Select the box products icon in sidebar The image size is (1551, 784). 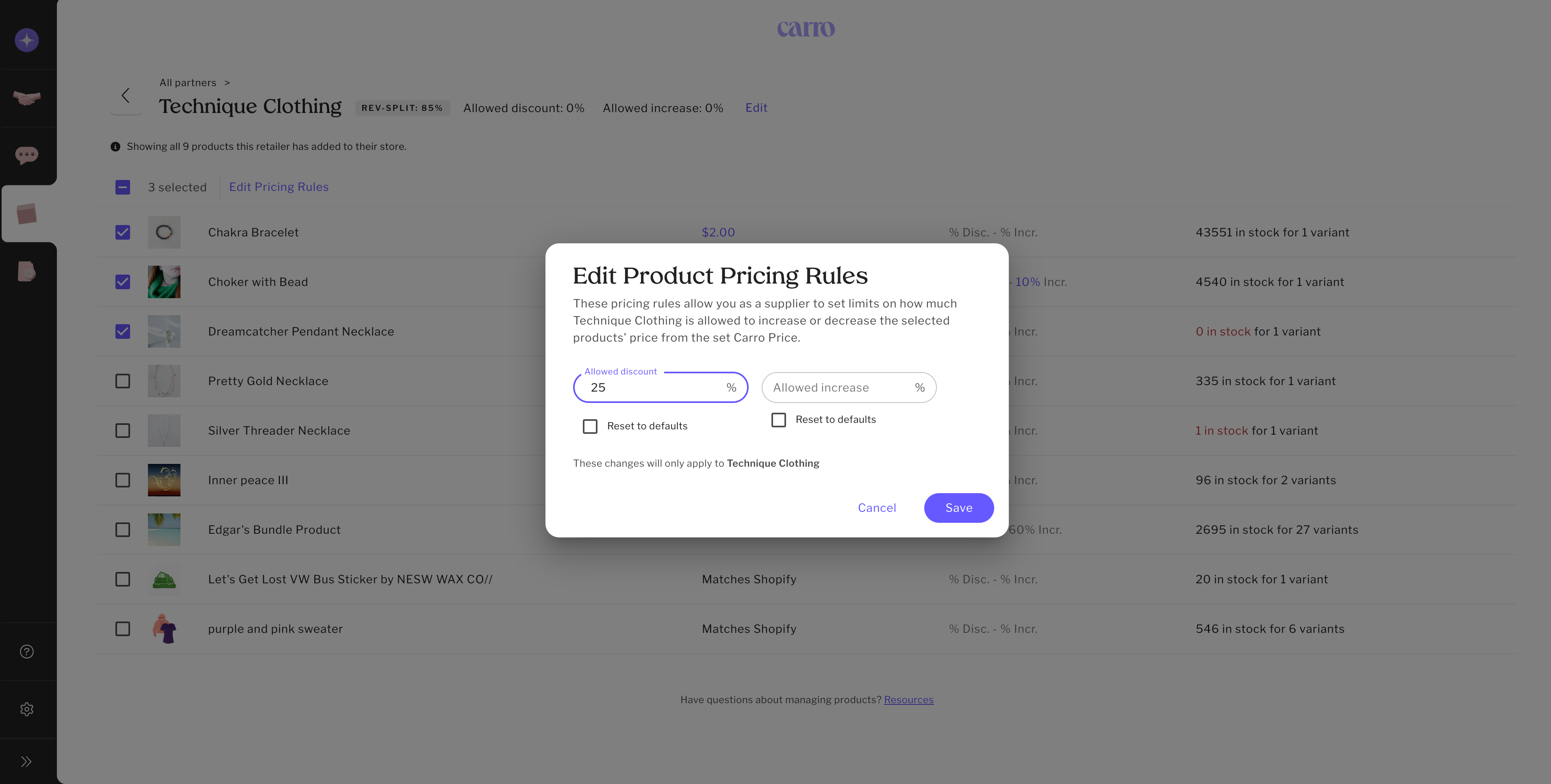coord(26,214)
